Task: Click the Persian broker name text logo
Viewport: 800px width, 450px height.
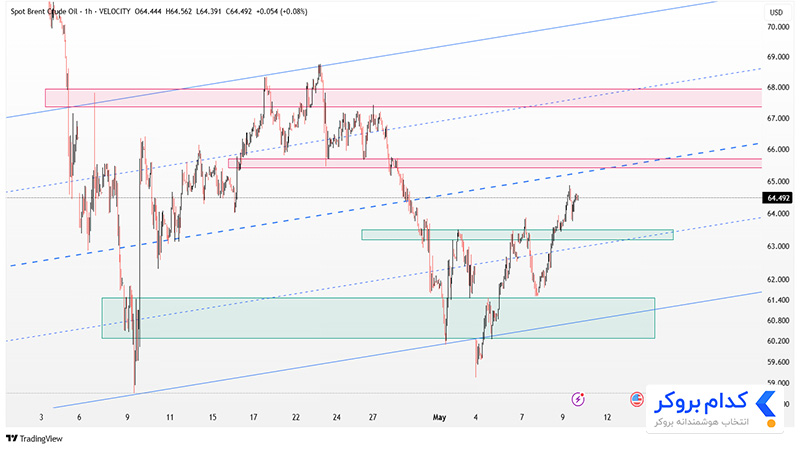Action: (x=701, y=402)
